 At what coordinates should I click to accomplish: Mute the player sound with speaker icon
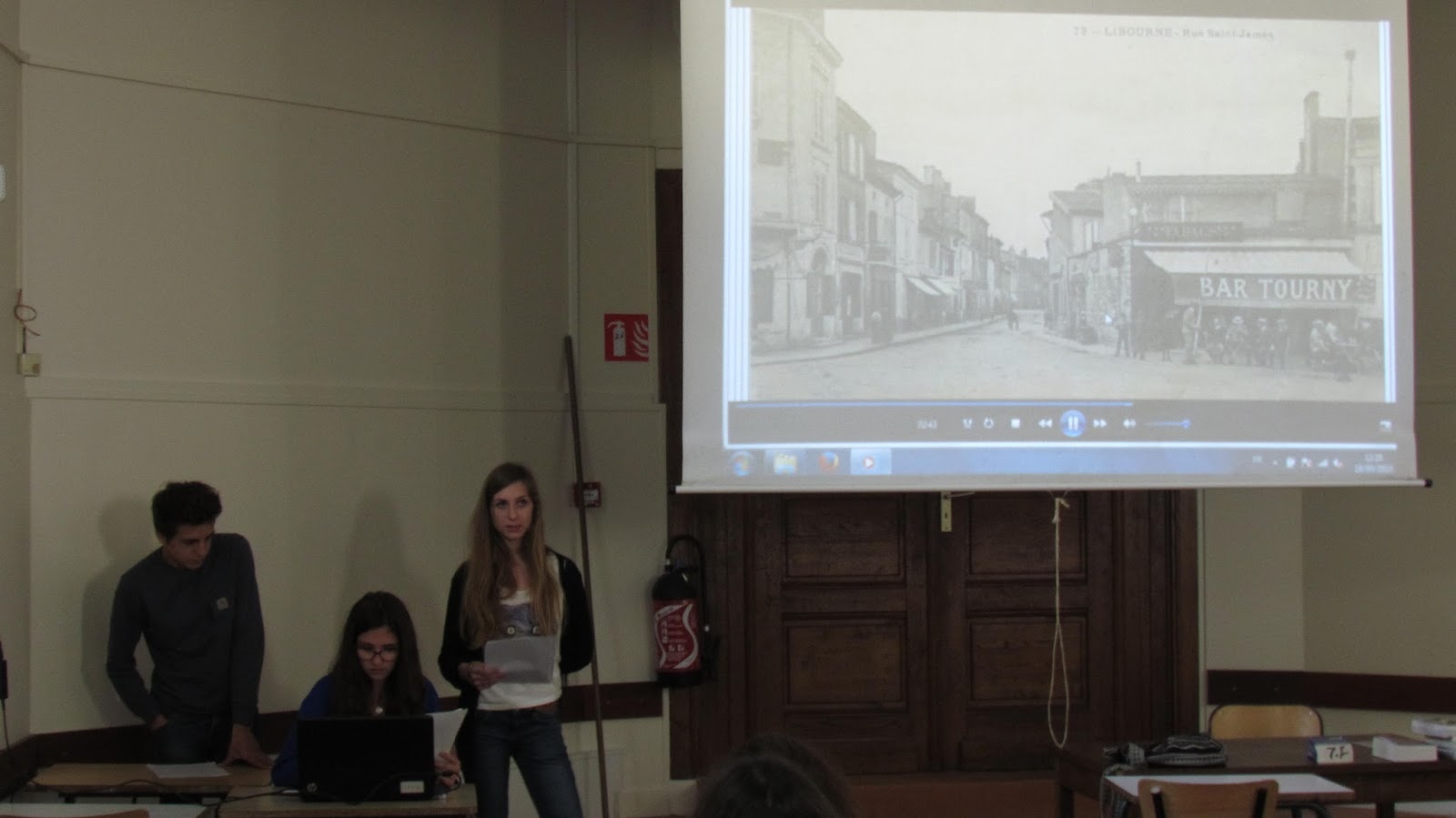point(1129,423)
